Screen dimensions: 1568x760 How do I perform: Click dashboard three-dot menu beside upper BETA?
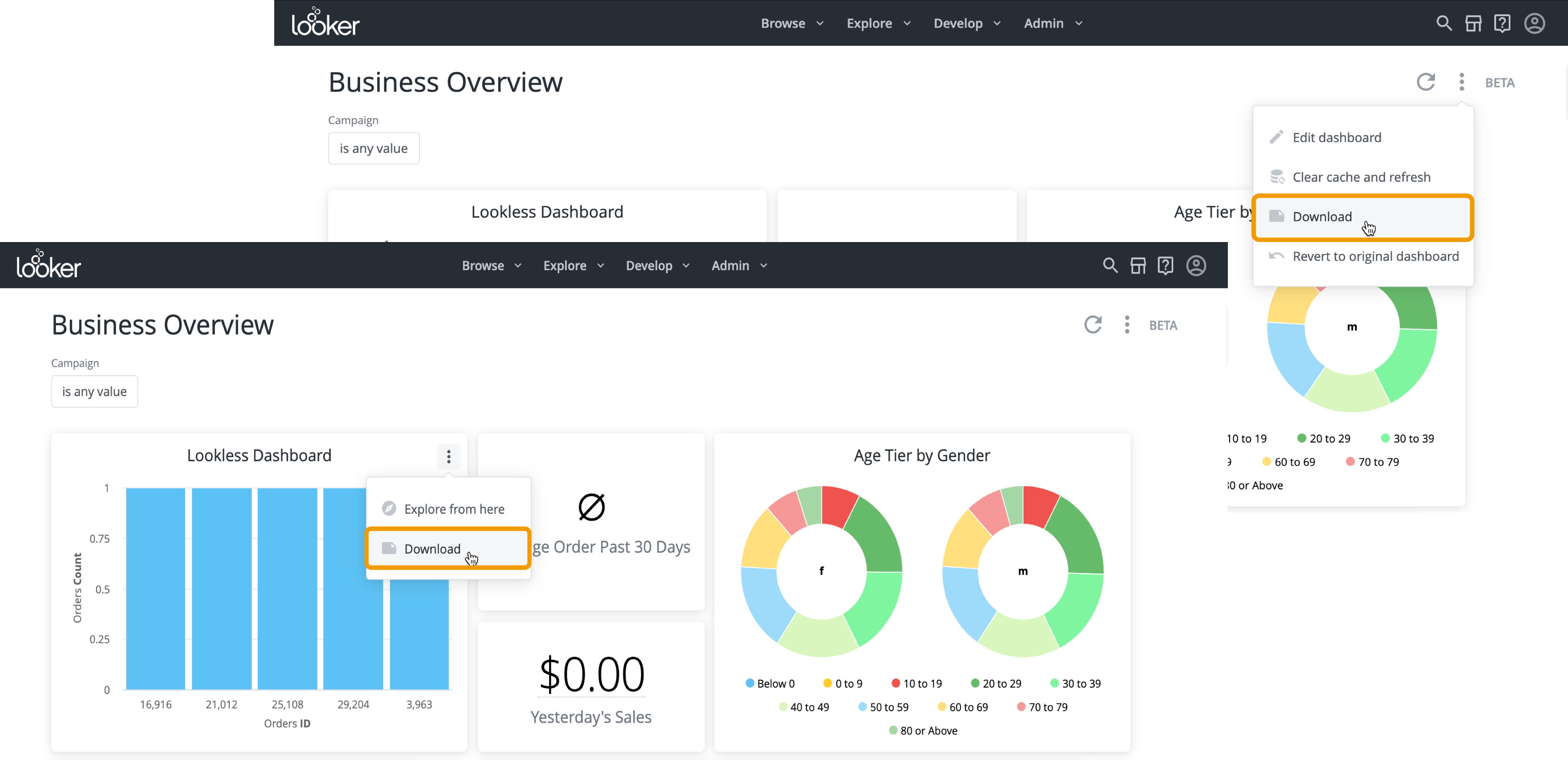click(x=1462, y=82)
